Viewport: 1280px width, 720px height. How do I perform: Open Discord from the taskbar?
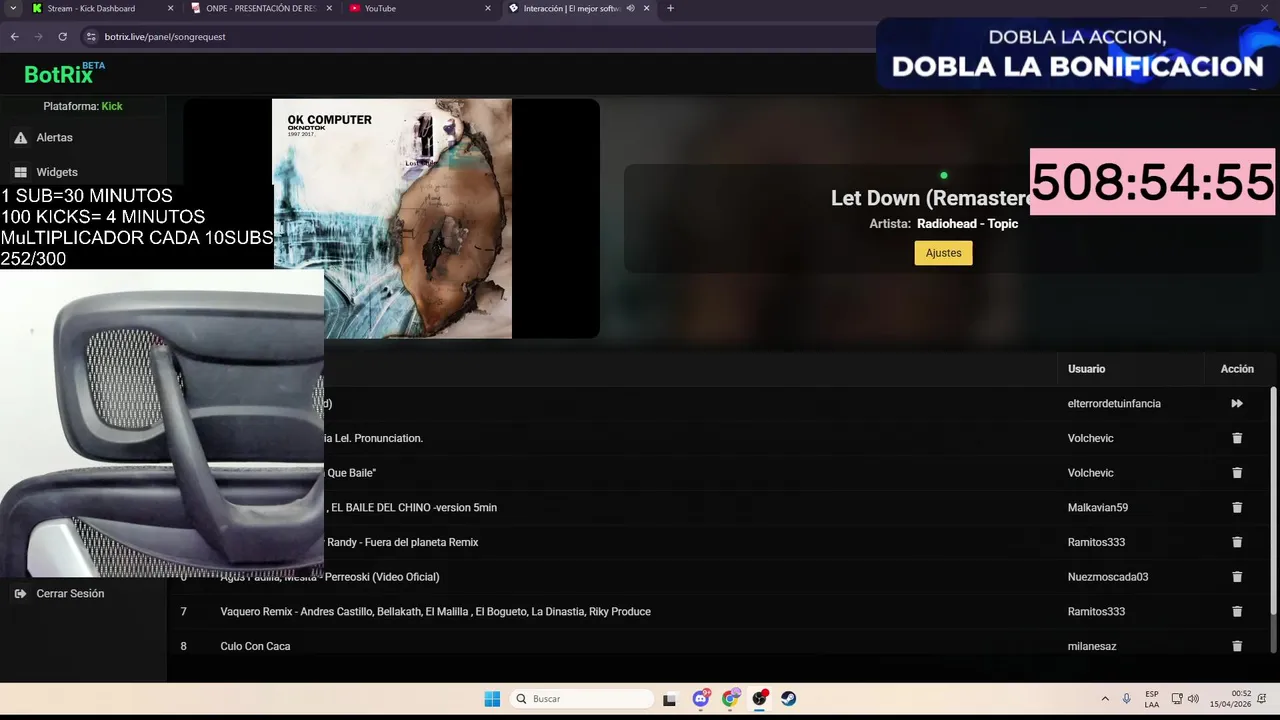pyautogui.click(x=701, y=699)
